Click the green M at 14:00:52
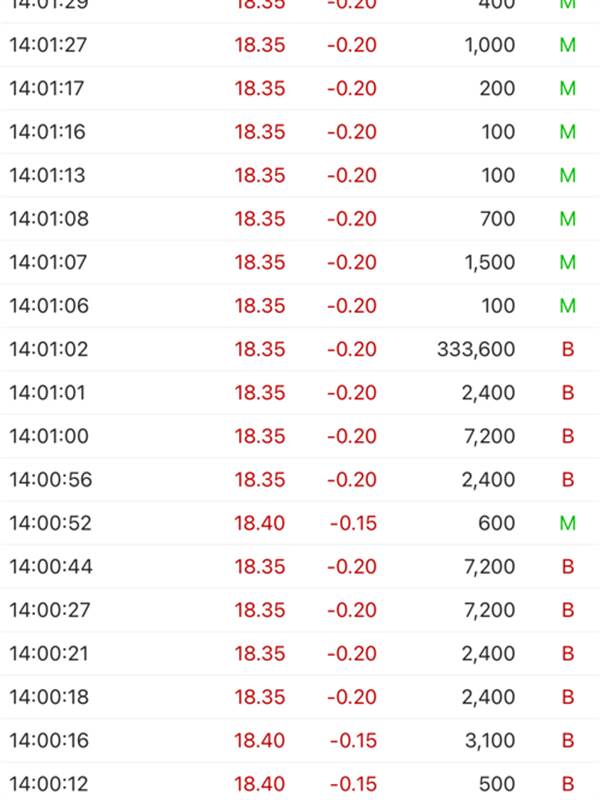This screenshot has width=600, height=800. 568,523
